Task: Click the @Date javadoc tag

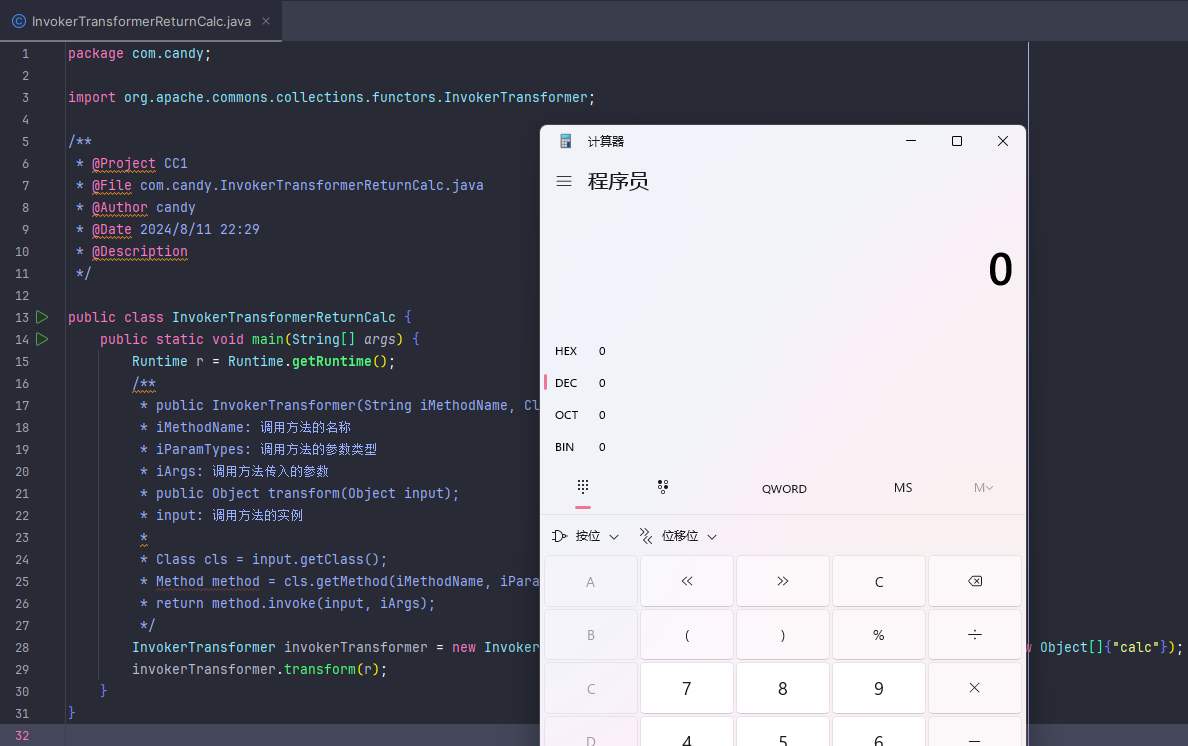Action: click(x=111, y=229)
